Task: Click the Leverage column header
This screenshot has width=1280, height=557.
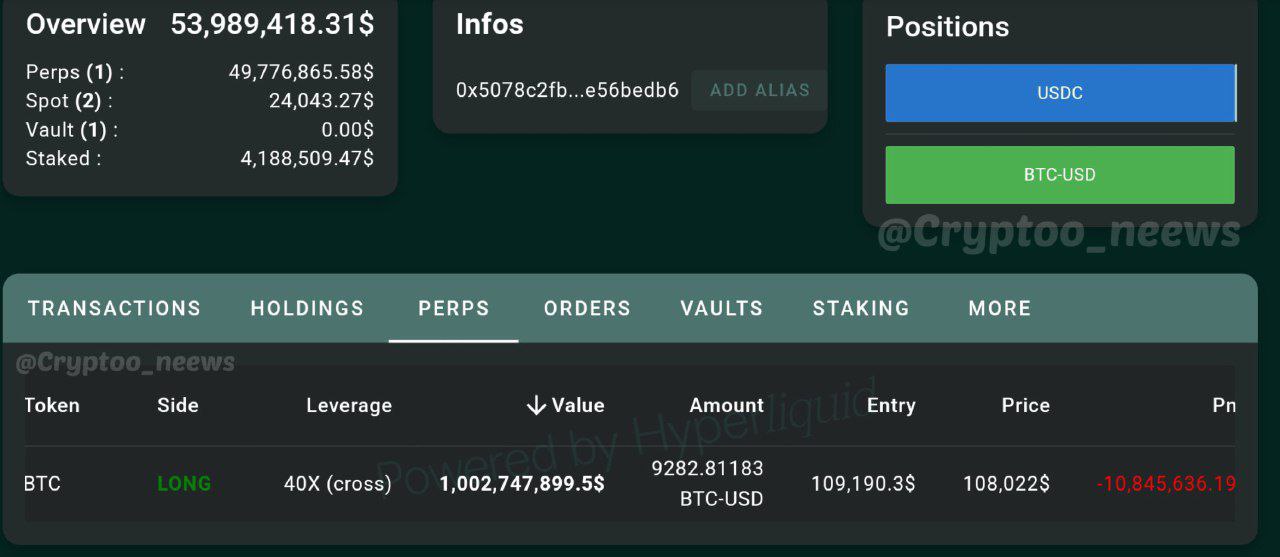Action: pyautogui.click(x=349, y=405)
